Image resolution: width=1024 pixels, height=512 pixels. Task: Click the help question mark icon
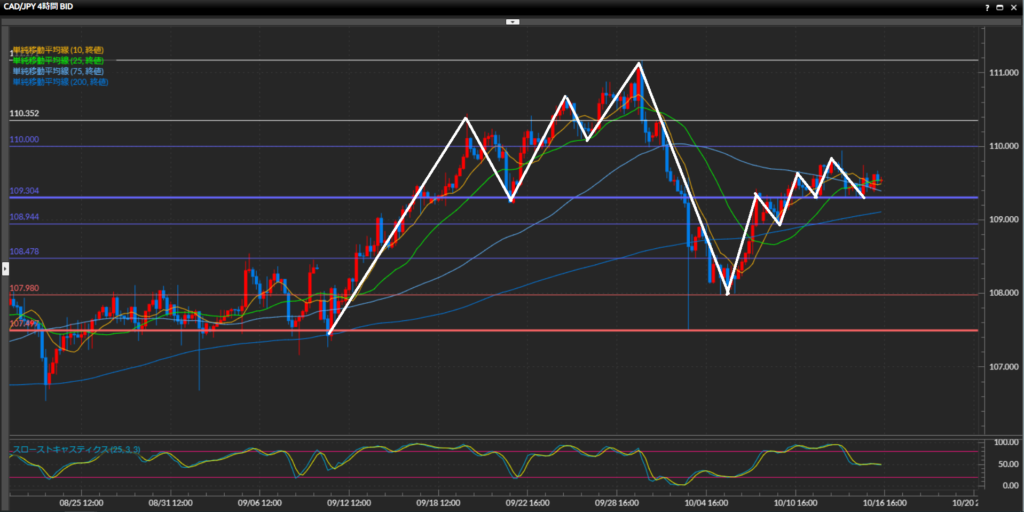click(987, 6)
